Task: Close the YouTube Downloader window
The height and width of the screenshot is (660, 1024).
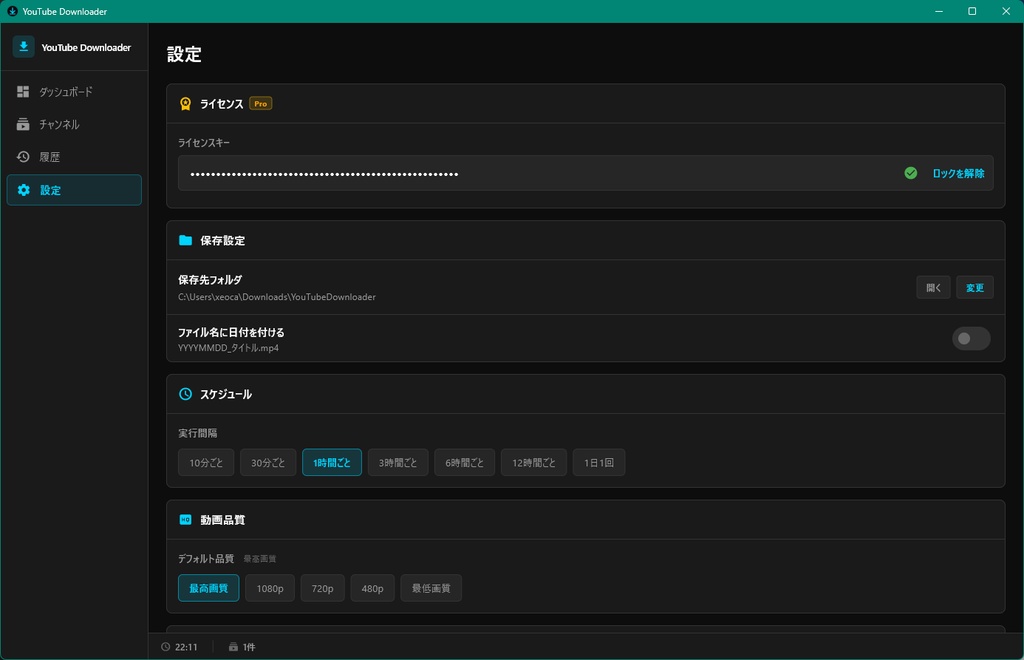Action: pyautogui.click(x=1006, y=11)
